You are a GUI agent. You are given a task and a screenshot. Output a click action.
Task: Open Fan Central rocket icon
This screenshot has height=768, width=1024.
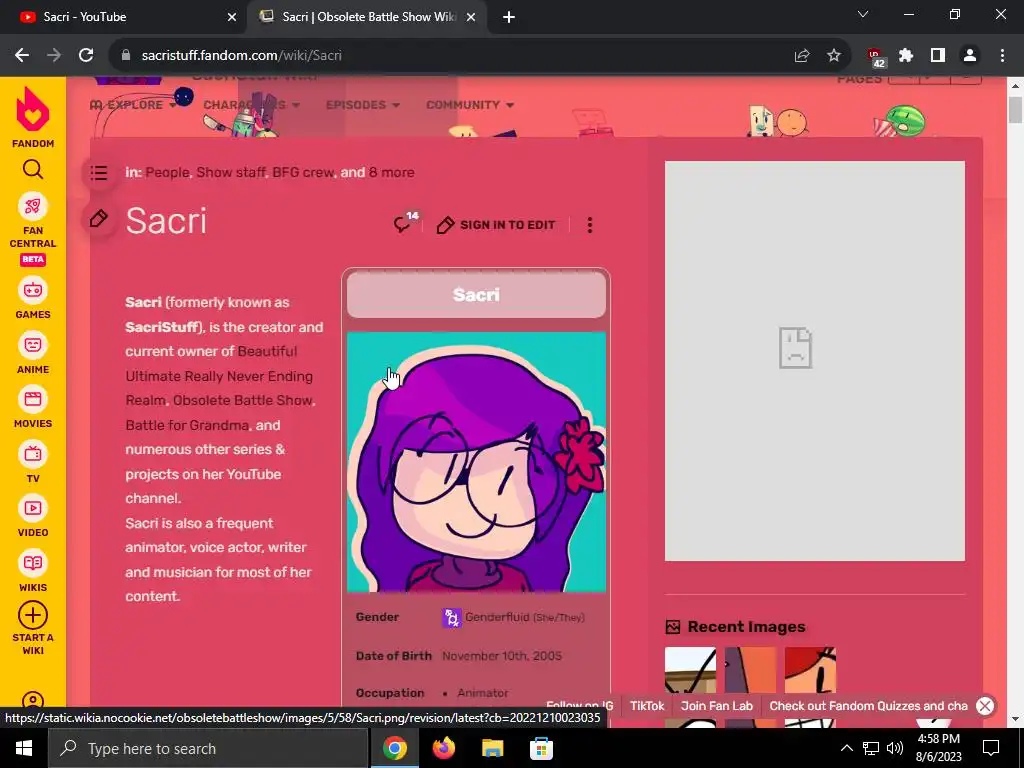[33, 207]
